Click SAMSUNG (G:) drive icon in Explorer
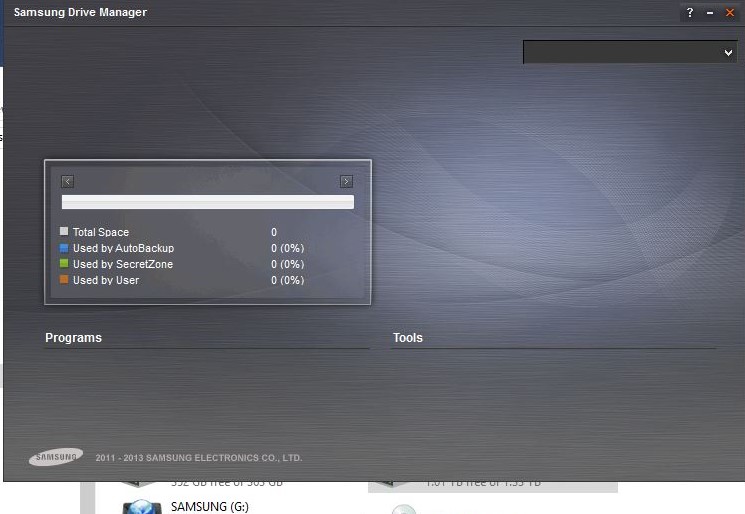745x514 pixels. click(142, 507)
